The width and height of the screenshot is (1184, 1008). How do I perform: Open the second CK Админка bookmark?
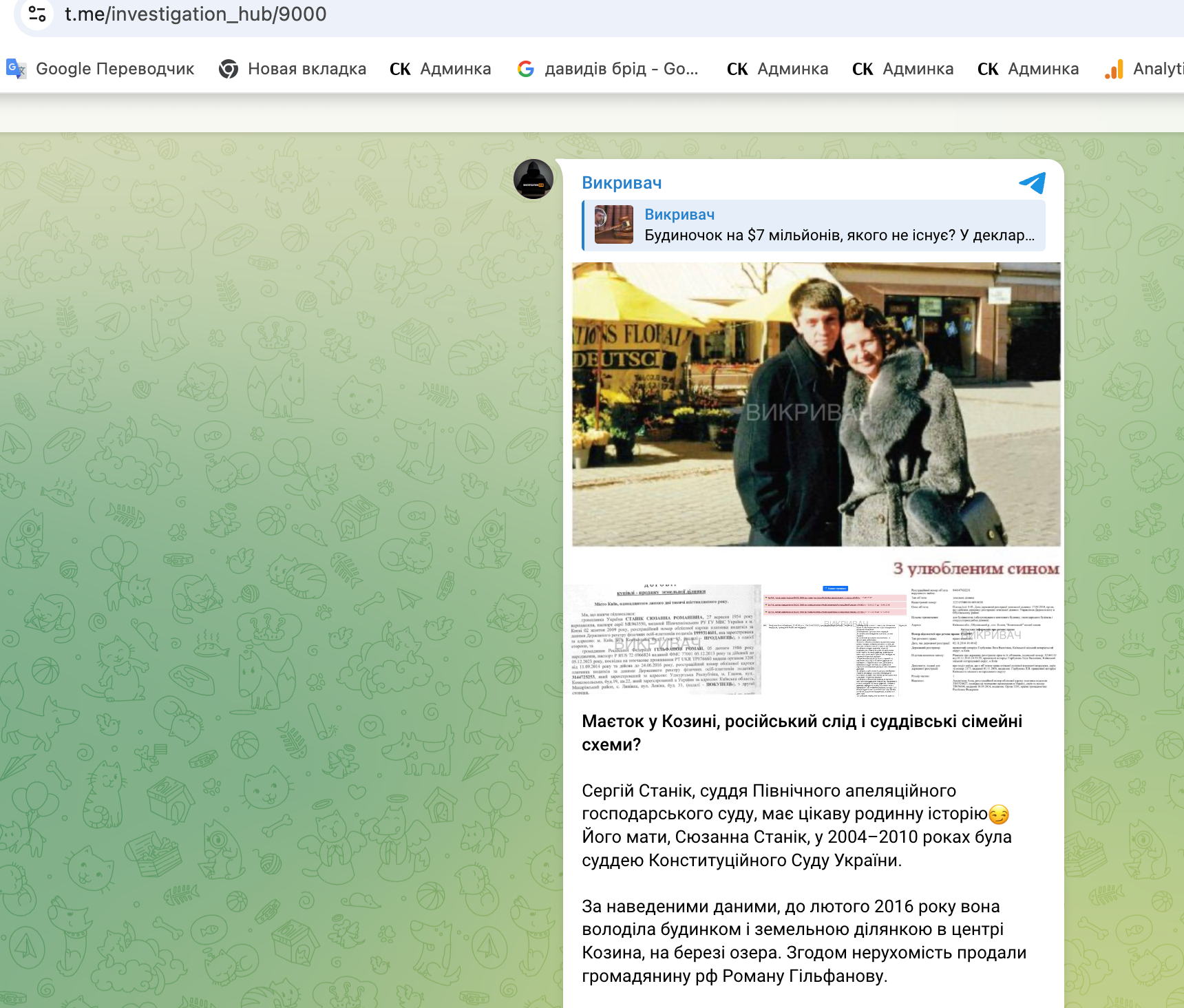click(x=778, y=69)
